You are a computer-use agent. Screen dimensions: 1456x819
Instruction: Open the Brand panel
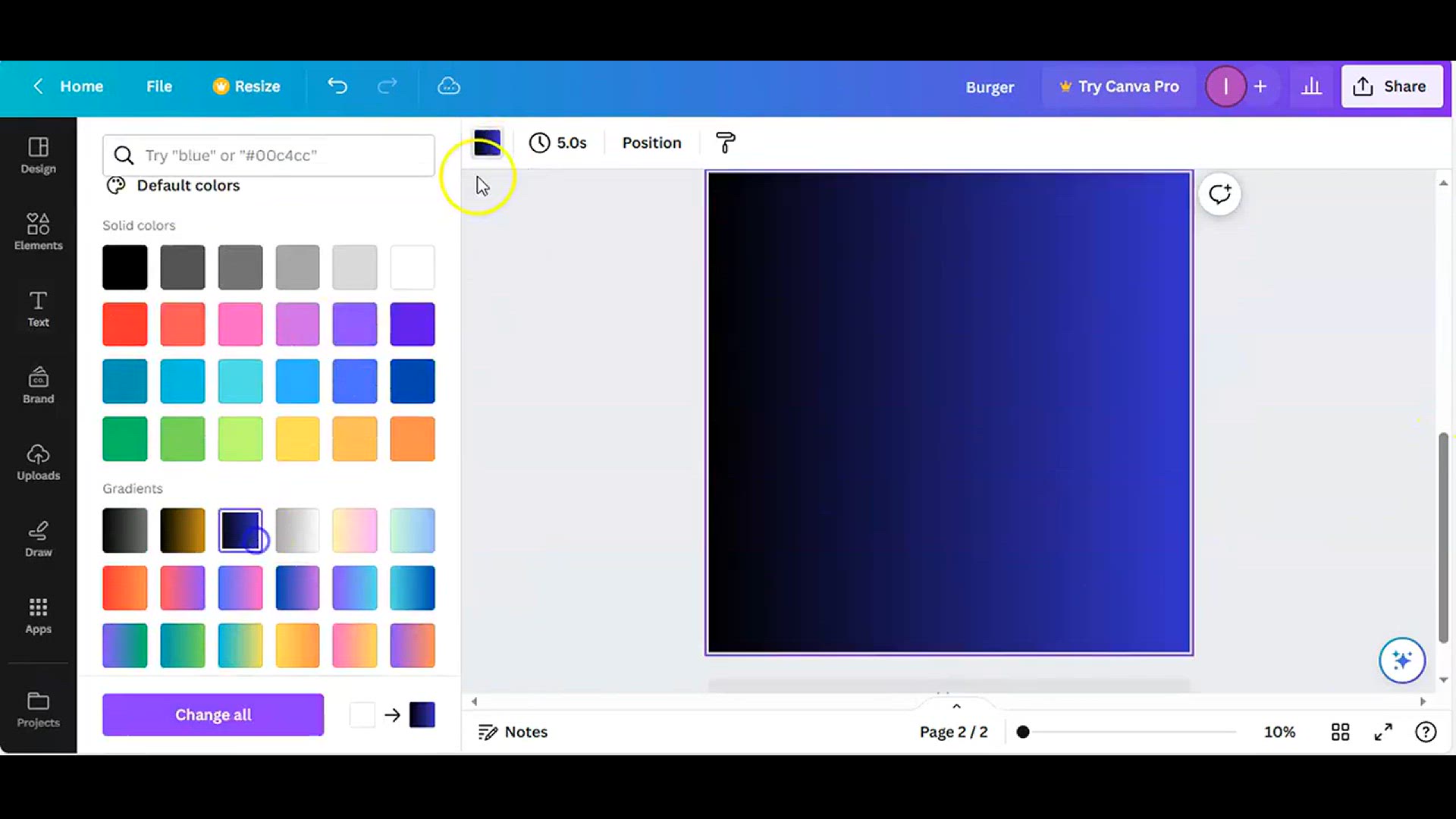tap(38, 385)
